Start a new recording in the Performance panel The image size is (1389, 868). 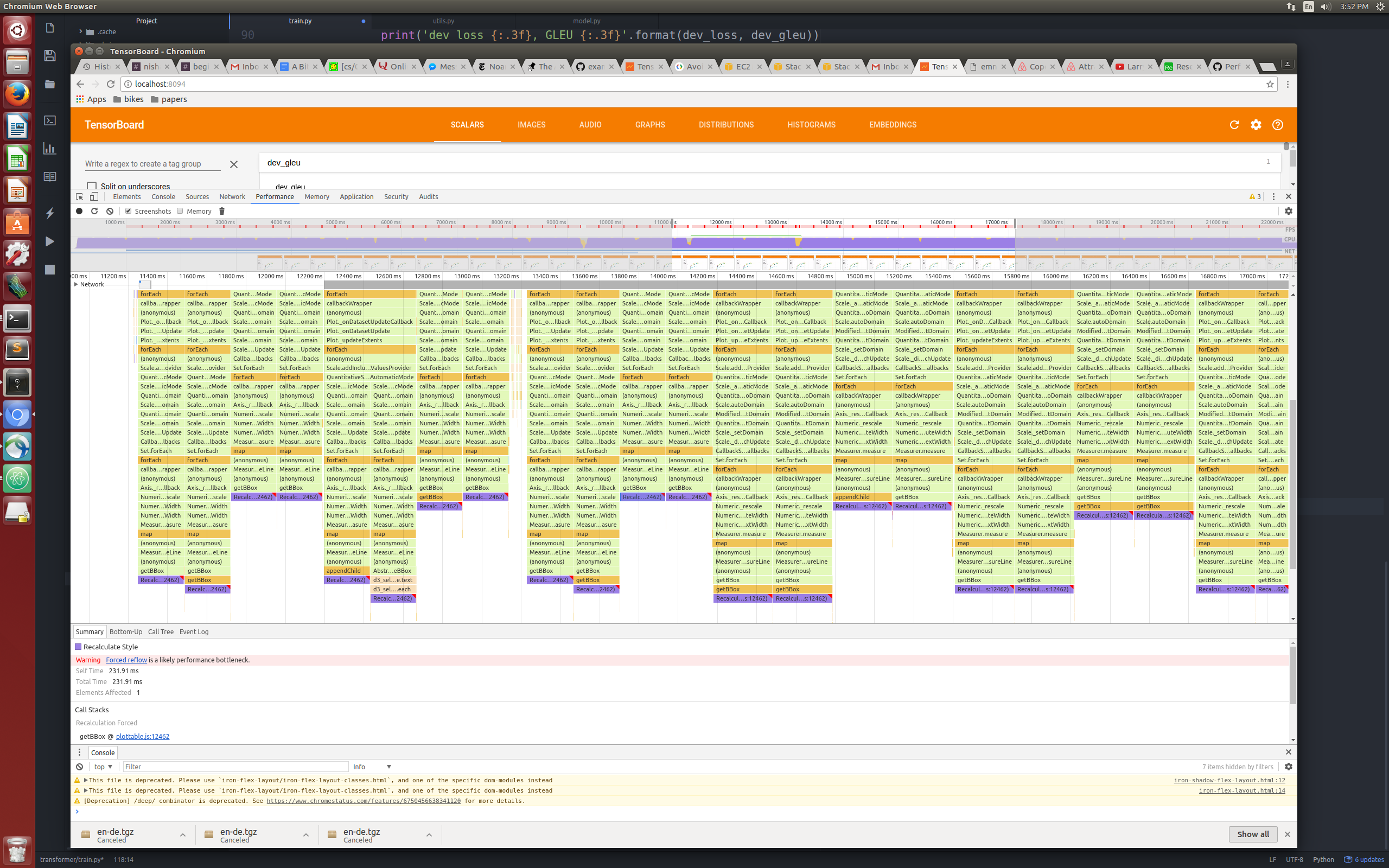tap(79, 211)
